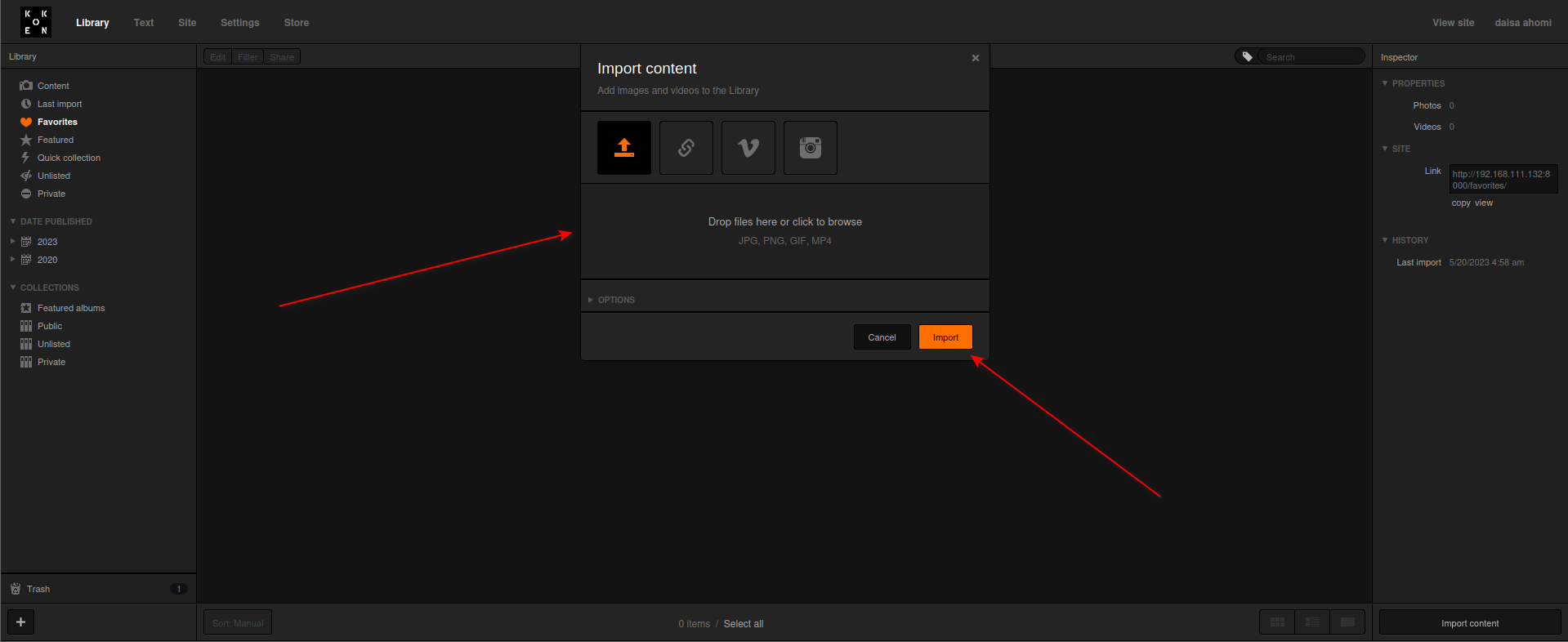Choose the Instagram import icon
Viewport: 1568px width, 642px height.
point(811,148)
